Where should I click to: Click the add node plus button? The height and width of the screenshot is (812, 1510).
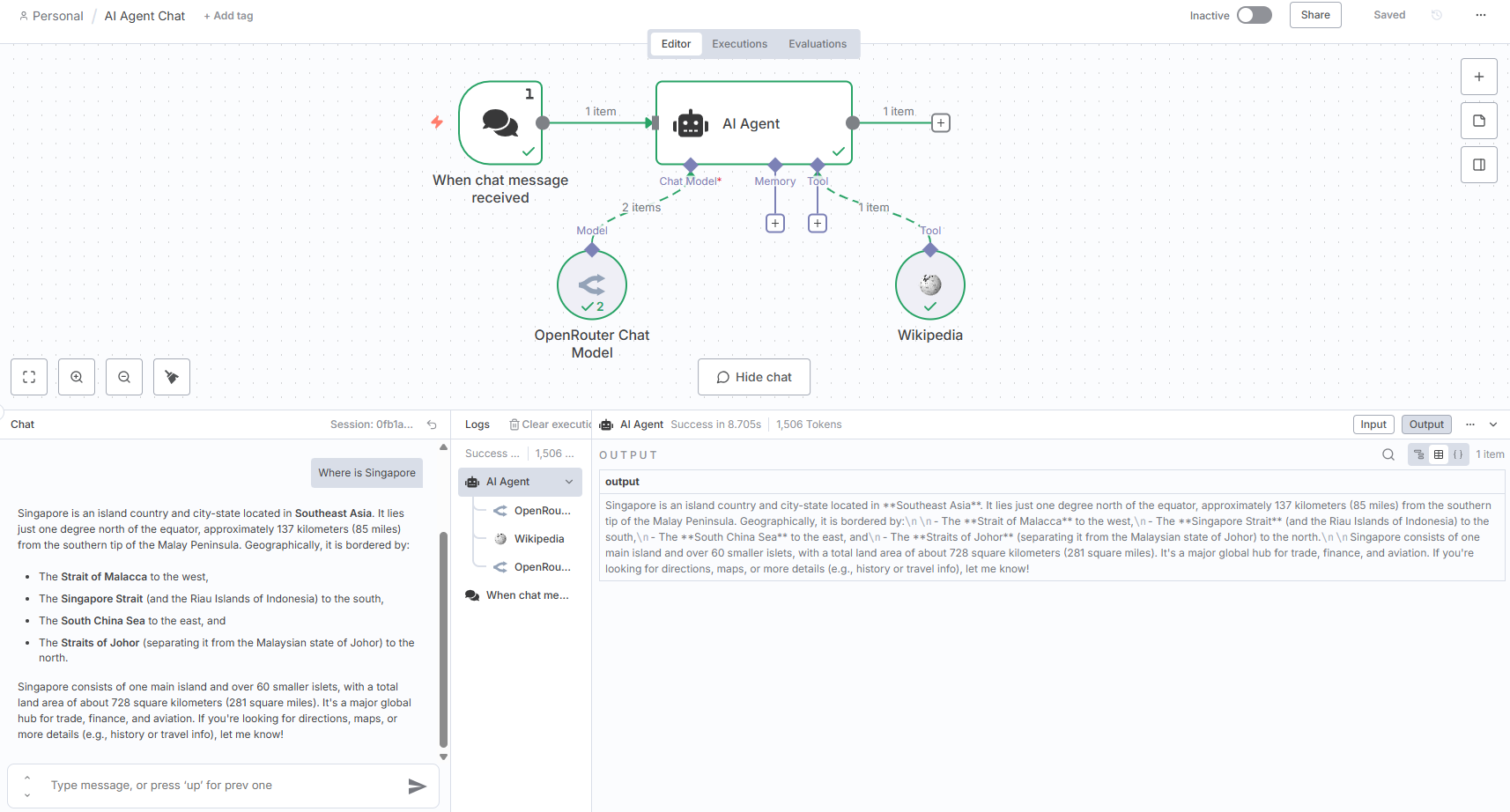pos(1479,77)
